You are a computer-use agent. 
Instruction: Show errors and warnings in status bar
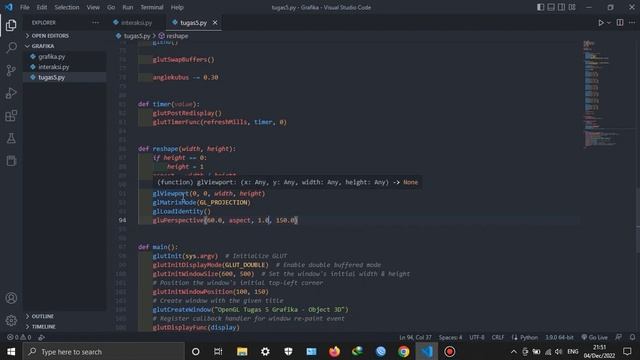pos(19,338)
